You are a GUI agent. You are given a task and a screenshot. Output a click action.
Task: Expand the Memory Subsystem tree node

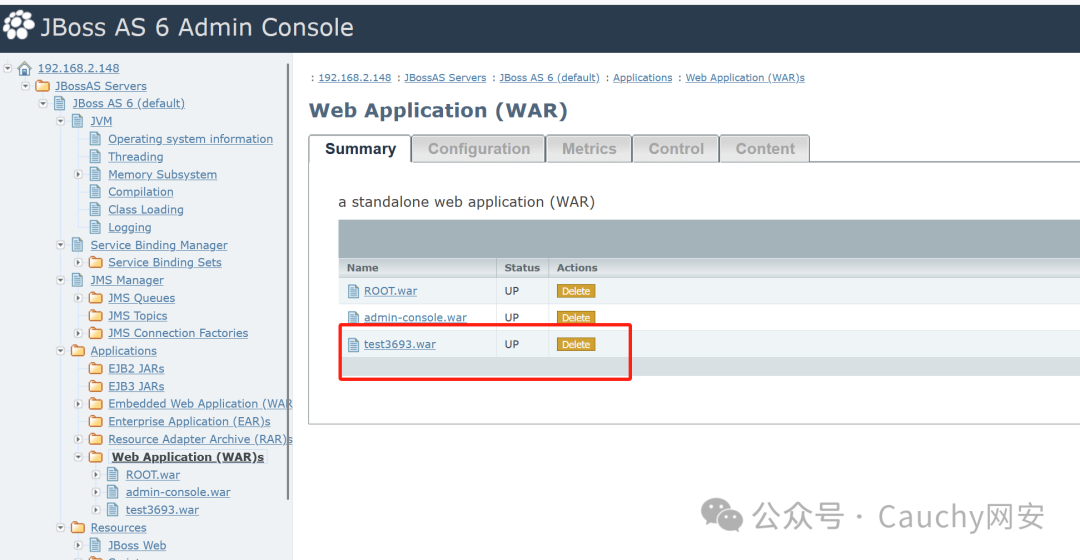[79, 174]
